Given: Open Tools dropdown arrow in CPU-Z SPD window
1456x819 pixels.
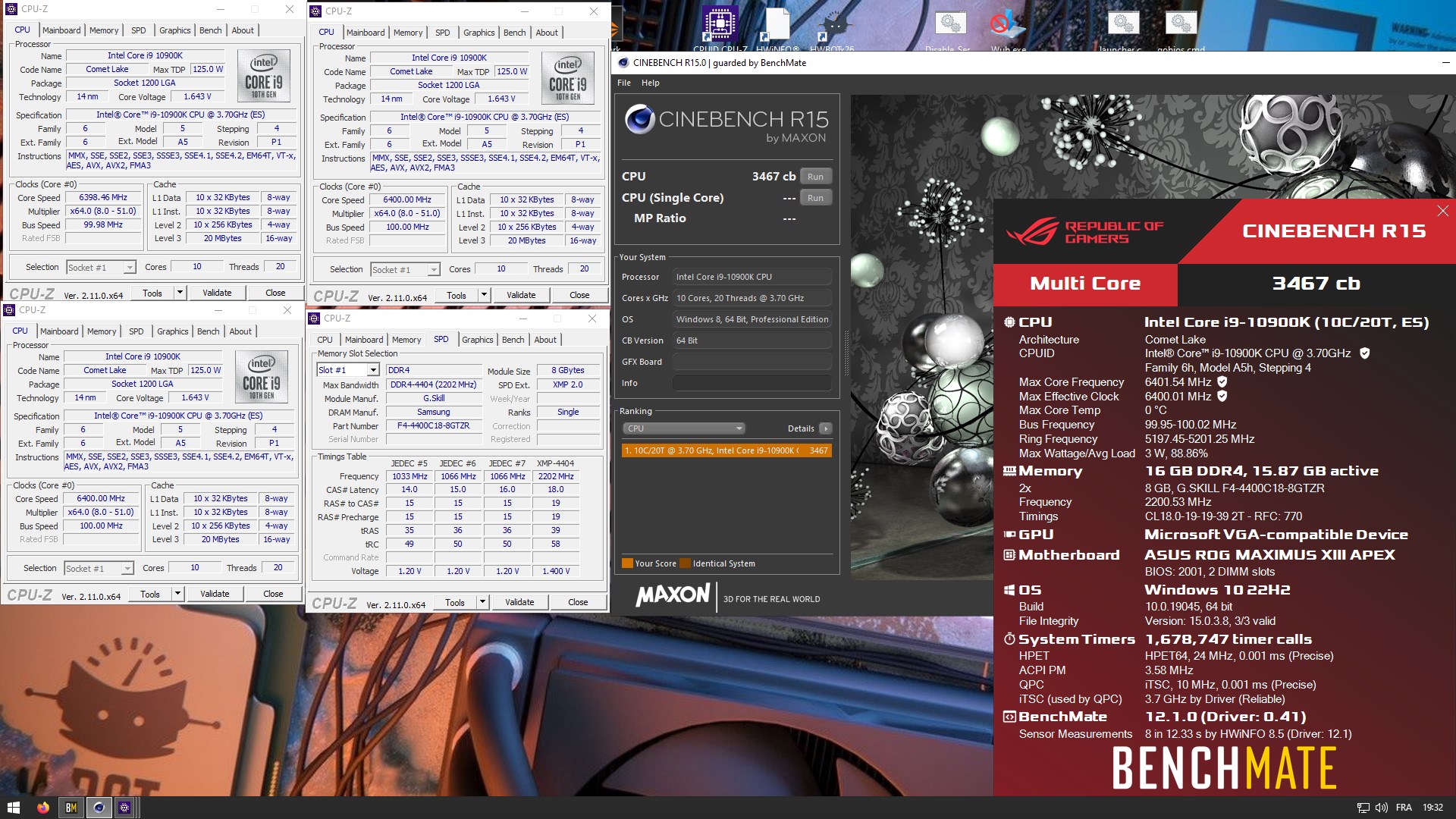Looking at the screenshot, I should point(482,602).
